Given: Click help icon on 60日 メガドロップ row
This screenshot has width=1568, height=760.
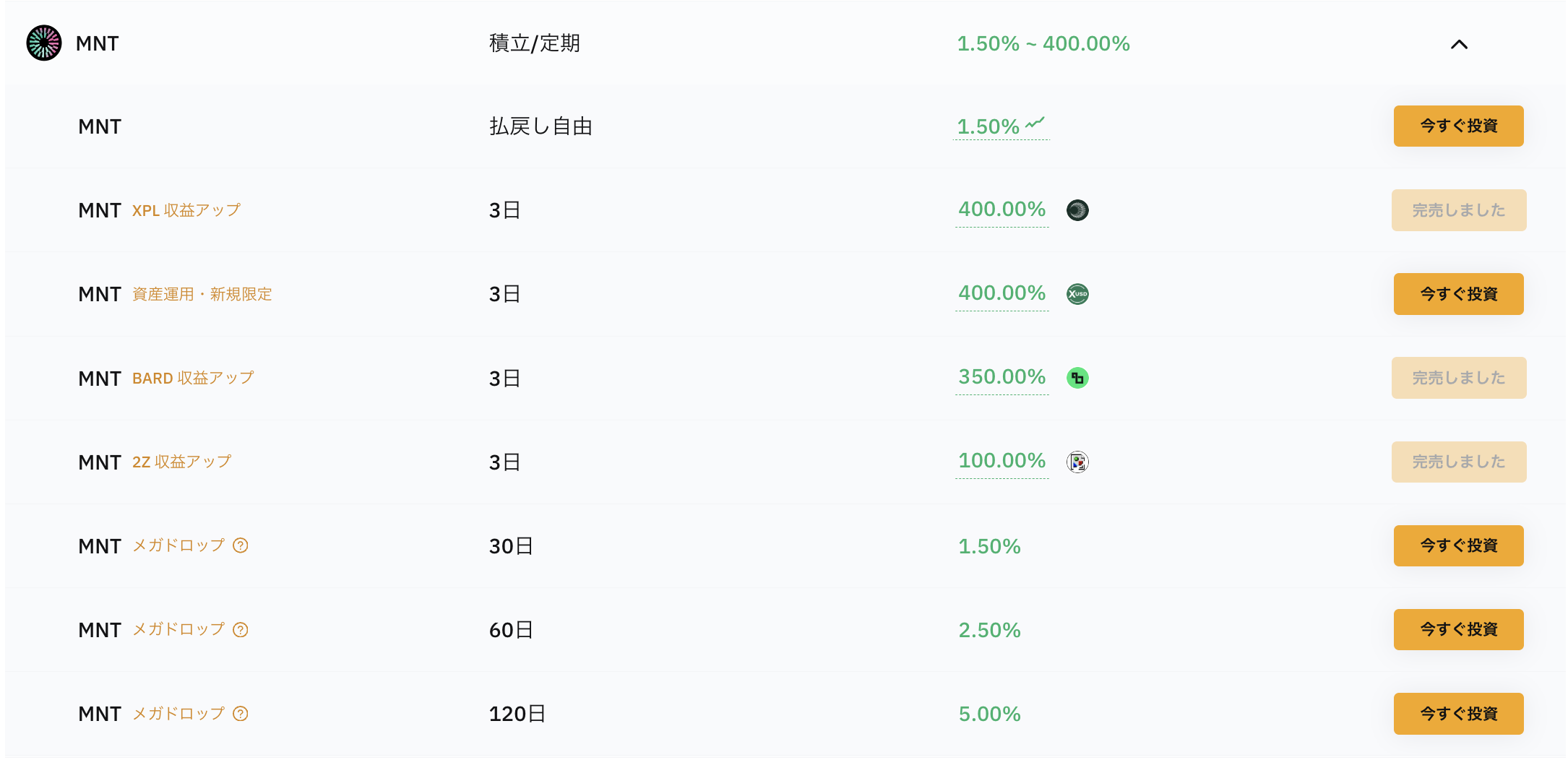Looking at the screenshot, I should (241, 630).
